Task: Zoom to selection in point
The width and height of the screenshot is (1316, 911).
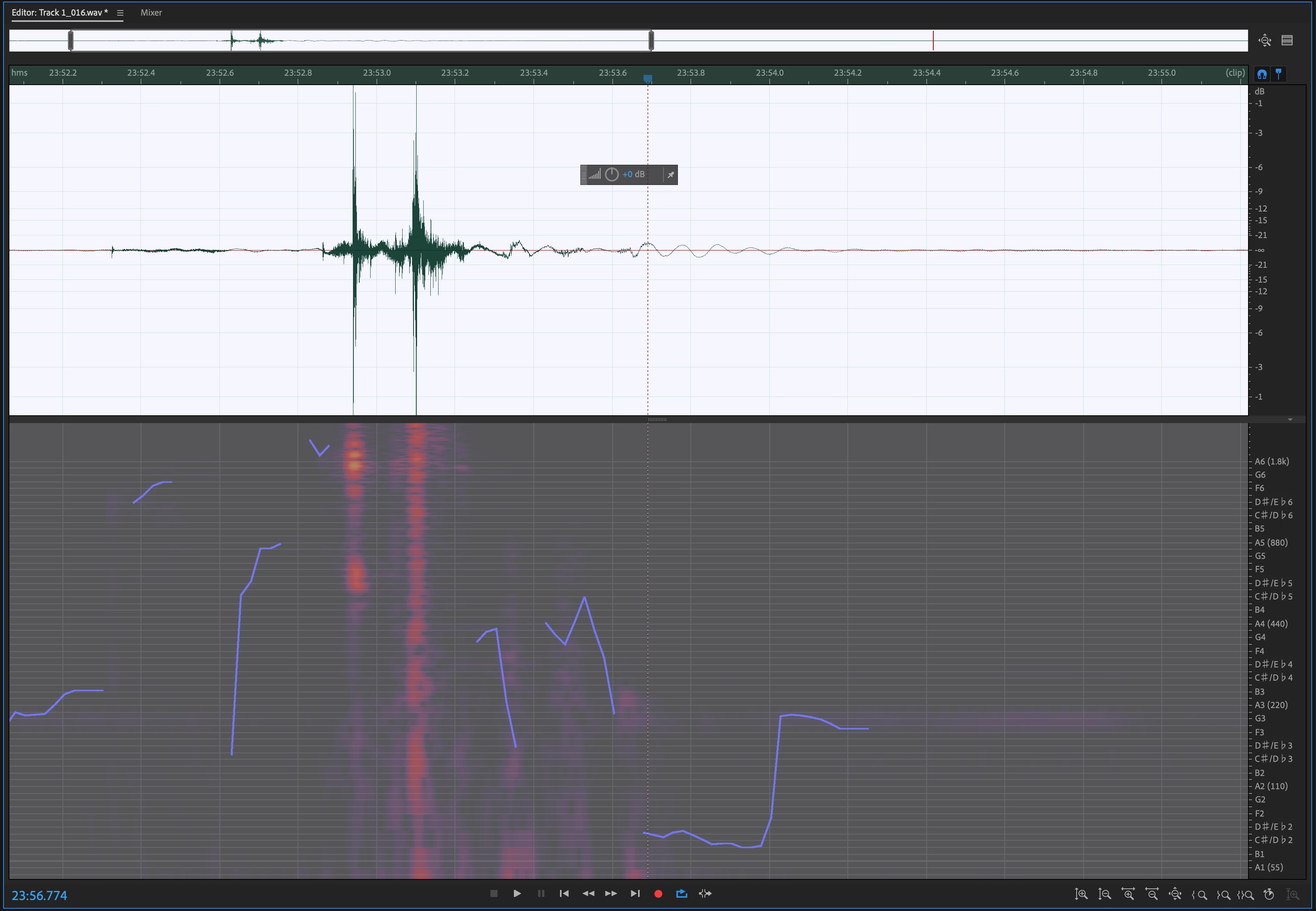Action: [1199, 895]
